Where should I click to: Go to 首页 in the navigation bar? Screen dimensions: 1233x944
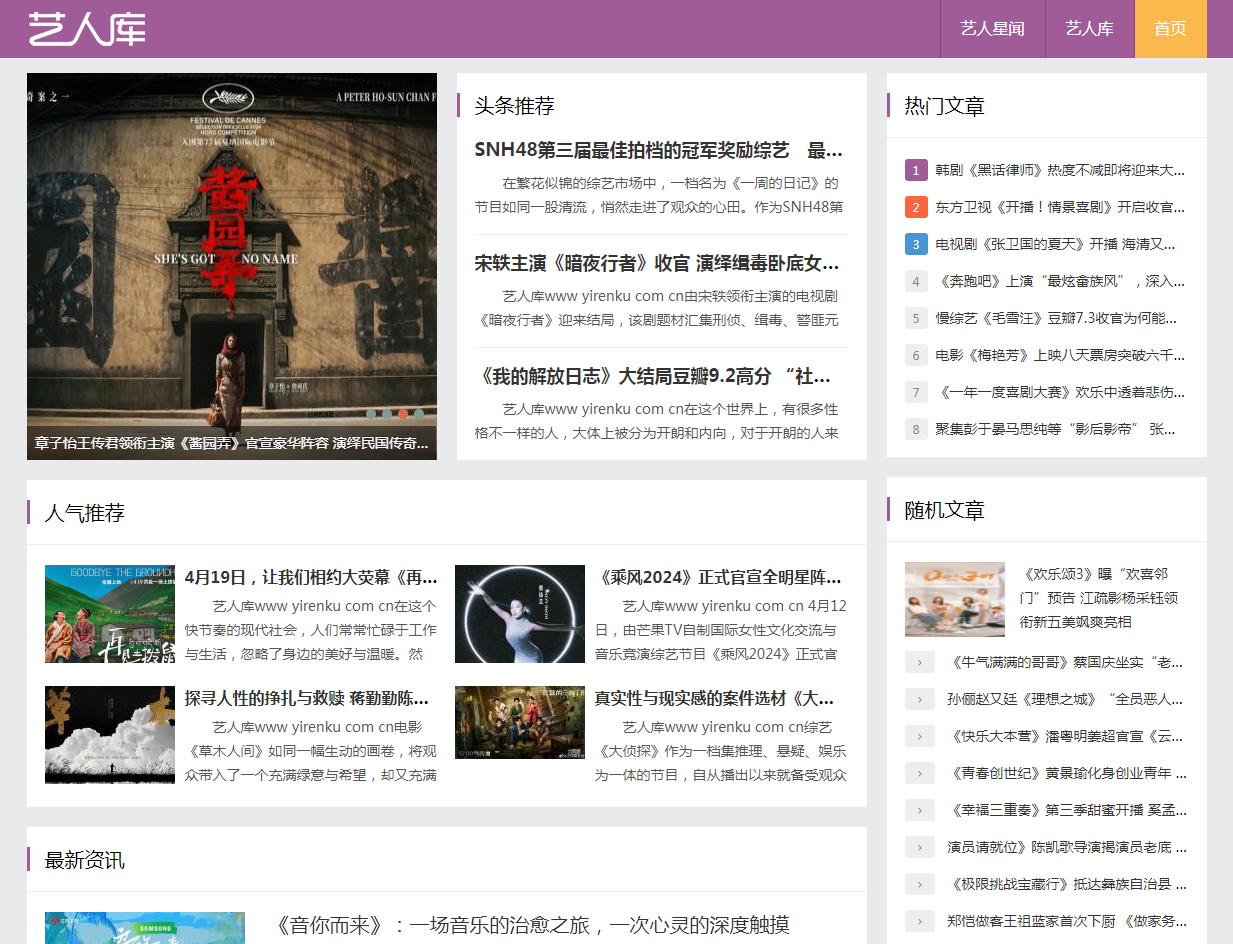point(1170,29)
